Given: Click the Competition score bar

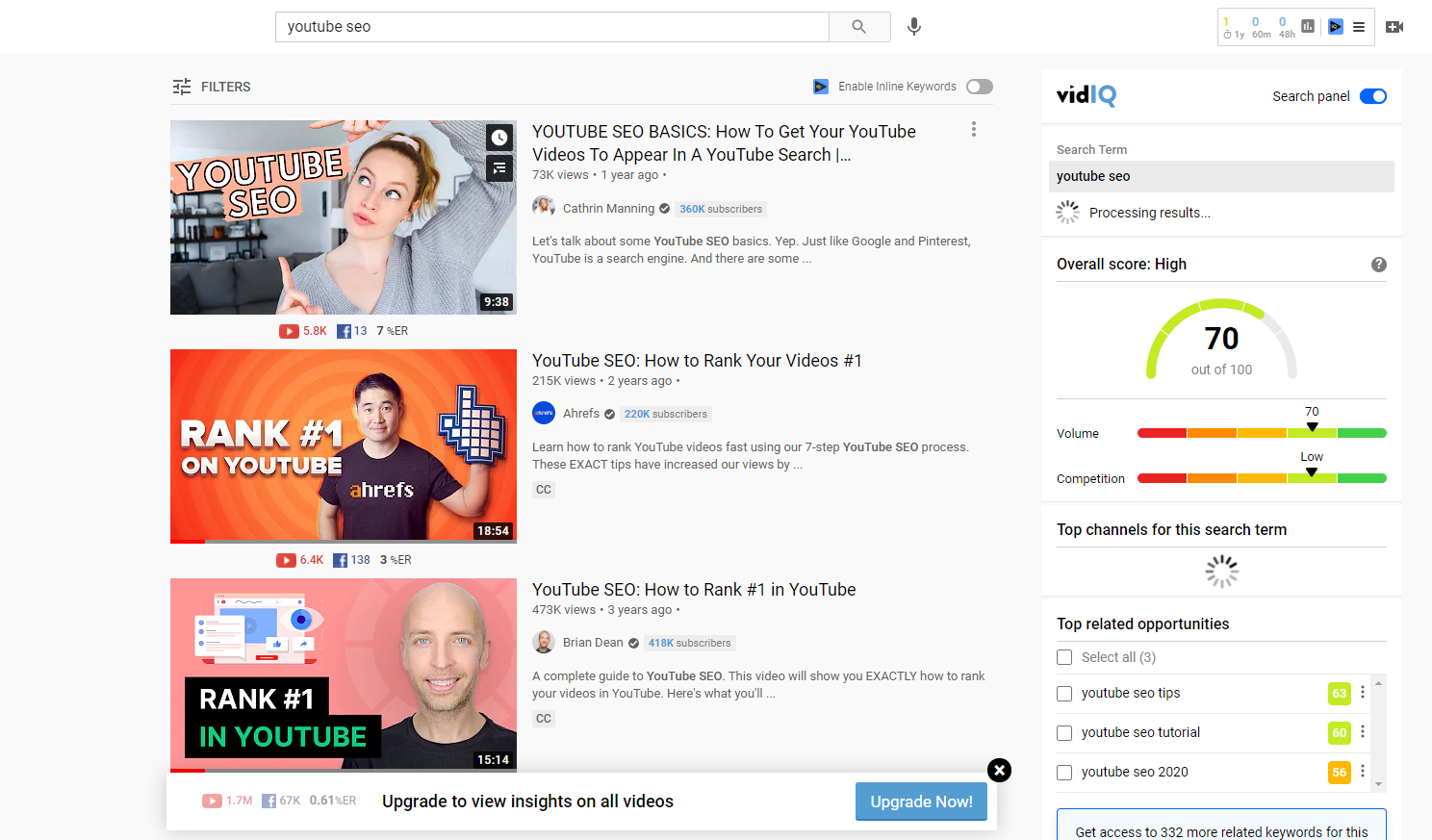Looking at the screenshot, I should click(x=1262, y=478).
